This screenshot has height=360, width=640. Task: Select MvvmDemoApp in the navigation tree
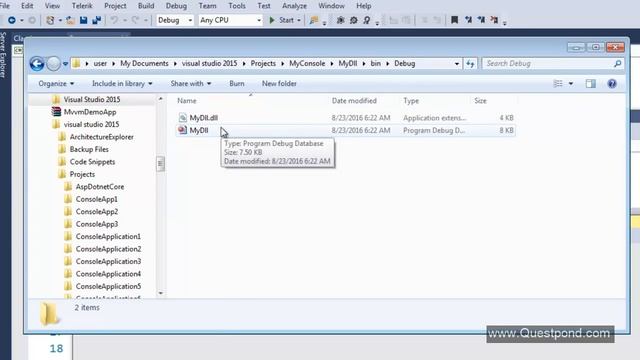click(90, 112)
